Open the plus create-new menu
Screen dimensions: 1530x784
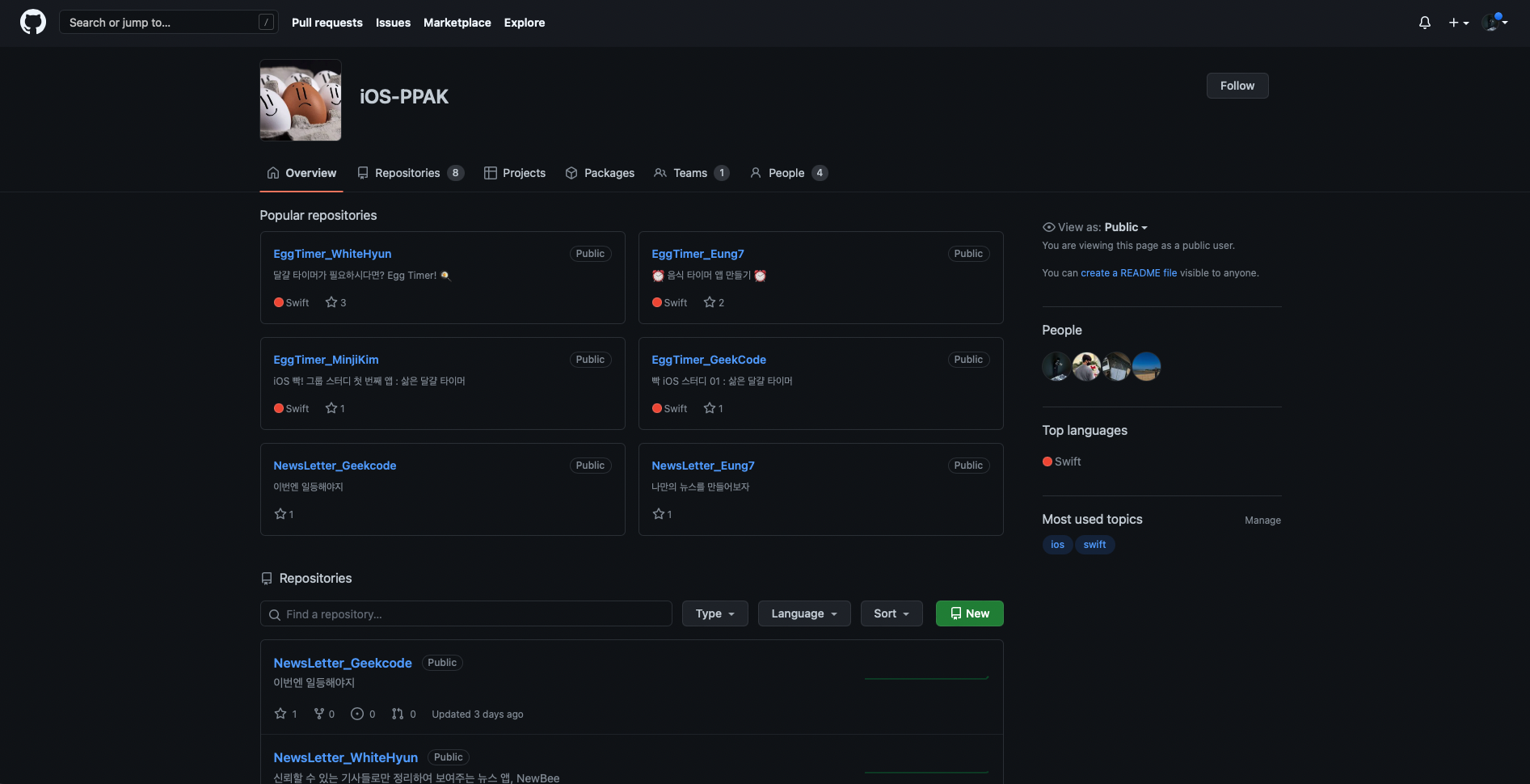[x=1459, y=23]
